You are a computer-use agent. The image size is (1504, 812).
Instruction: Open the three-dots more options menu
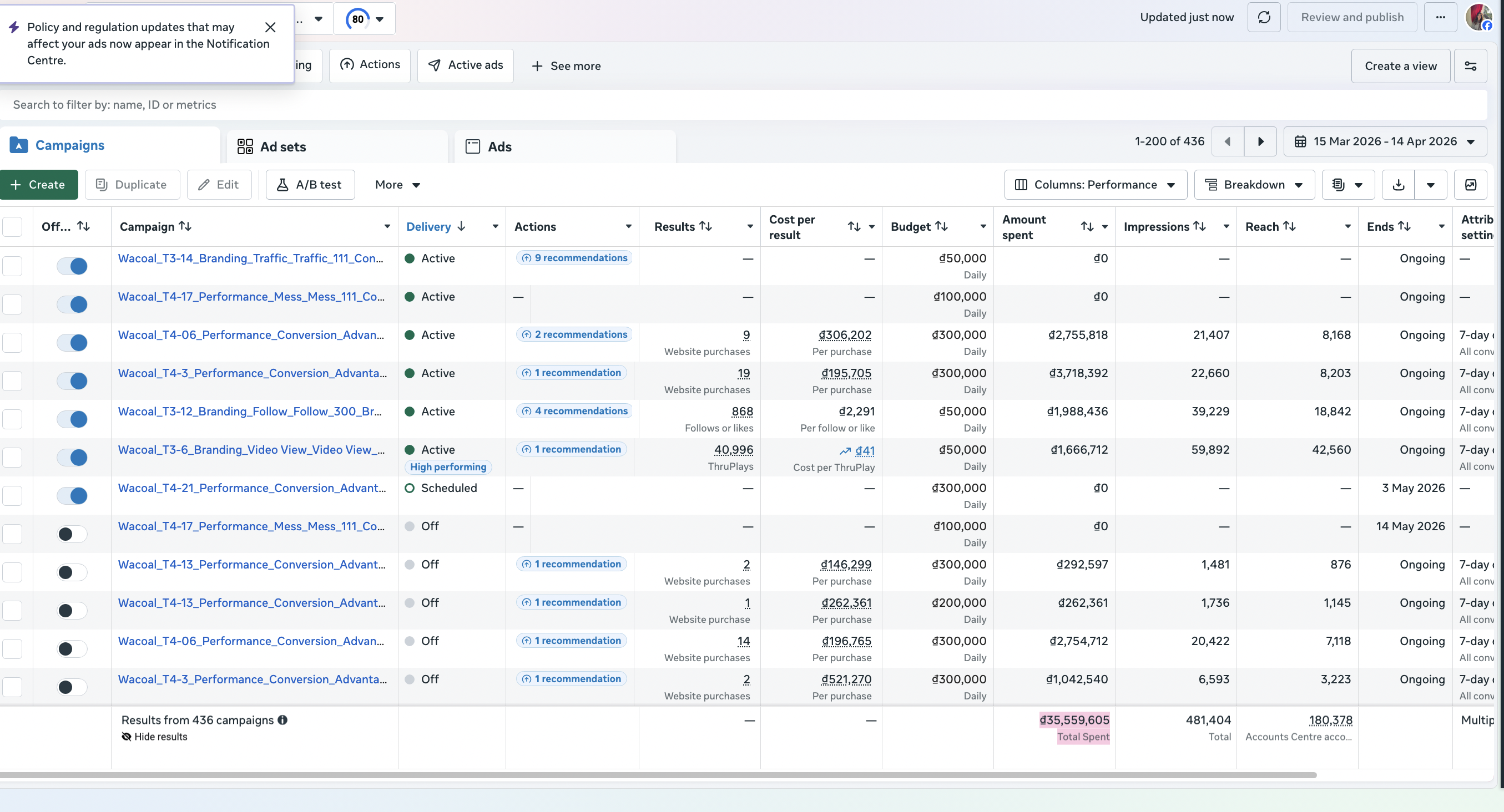click(x=1440, y=18)
